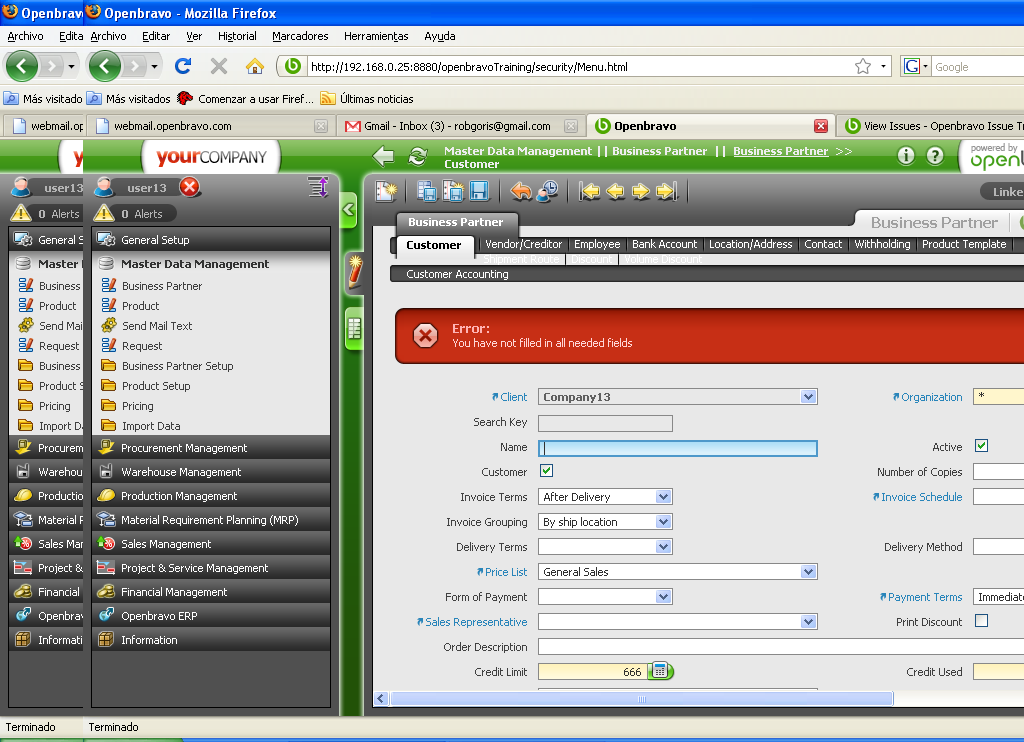Screen dimensions: 1024x742
Task: Open the Invoice Terms dropdown
Action: (663, 497)
